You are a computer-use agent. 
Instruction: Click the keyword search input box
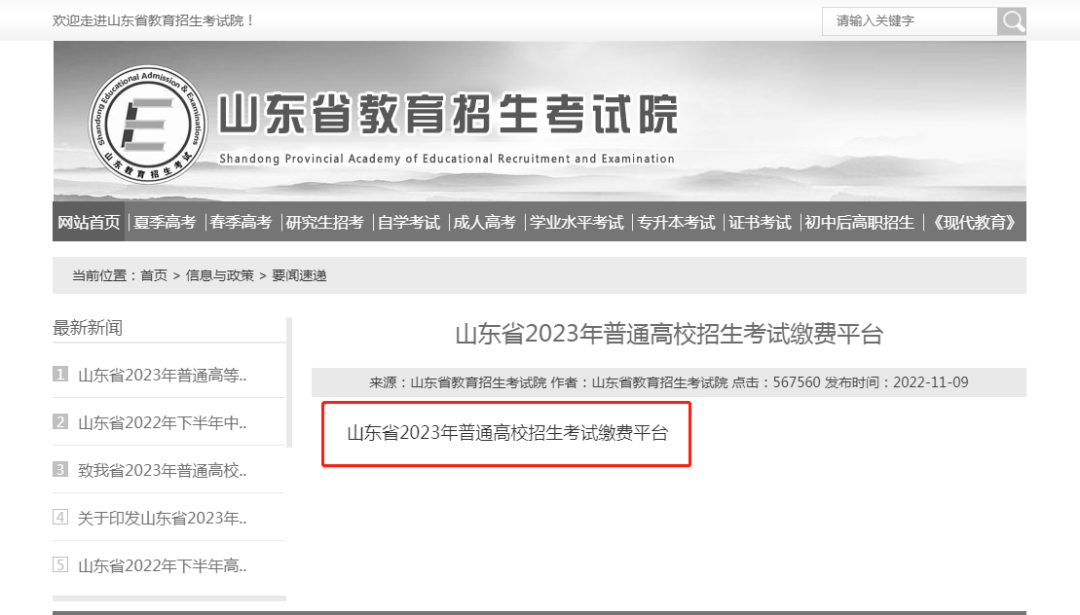coord(910,20)
